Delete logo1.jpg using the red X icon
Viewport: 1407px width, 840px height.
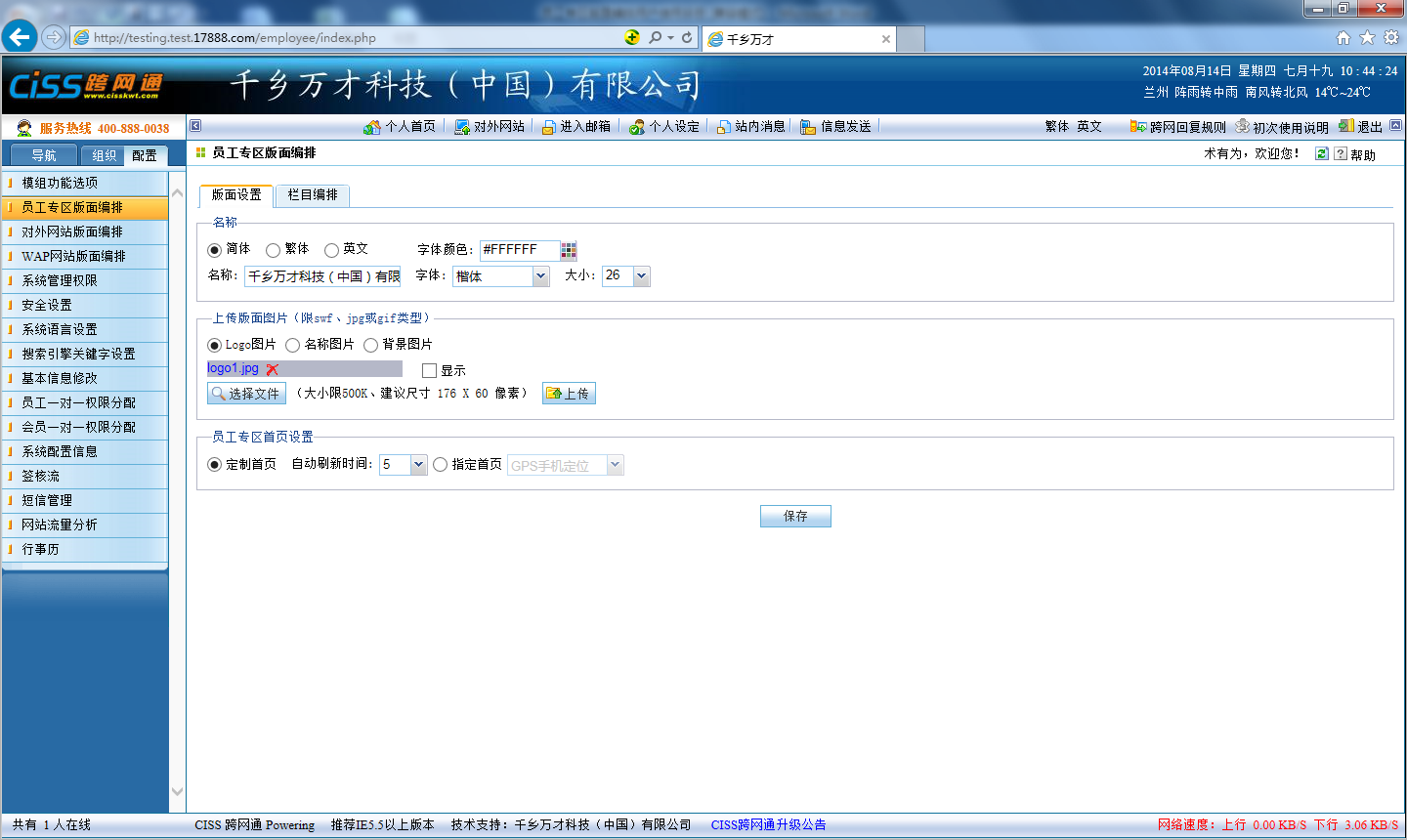[x=273, y=369]
